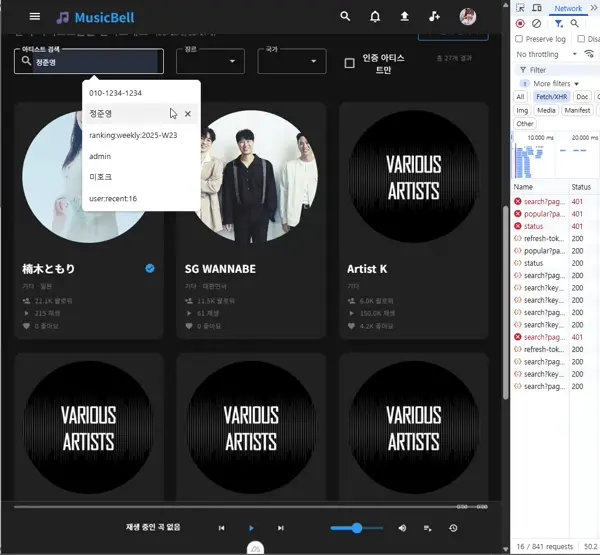Open the user profile avatar
This screenshot has width=600, height=555.
[468, 17]
